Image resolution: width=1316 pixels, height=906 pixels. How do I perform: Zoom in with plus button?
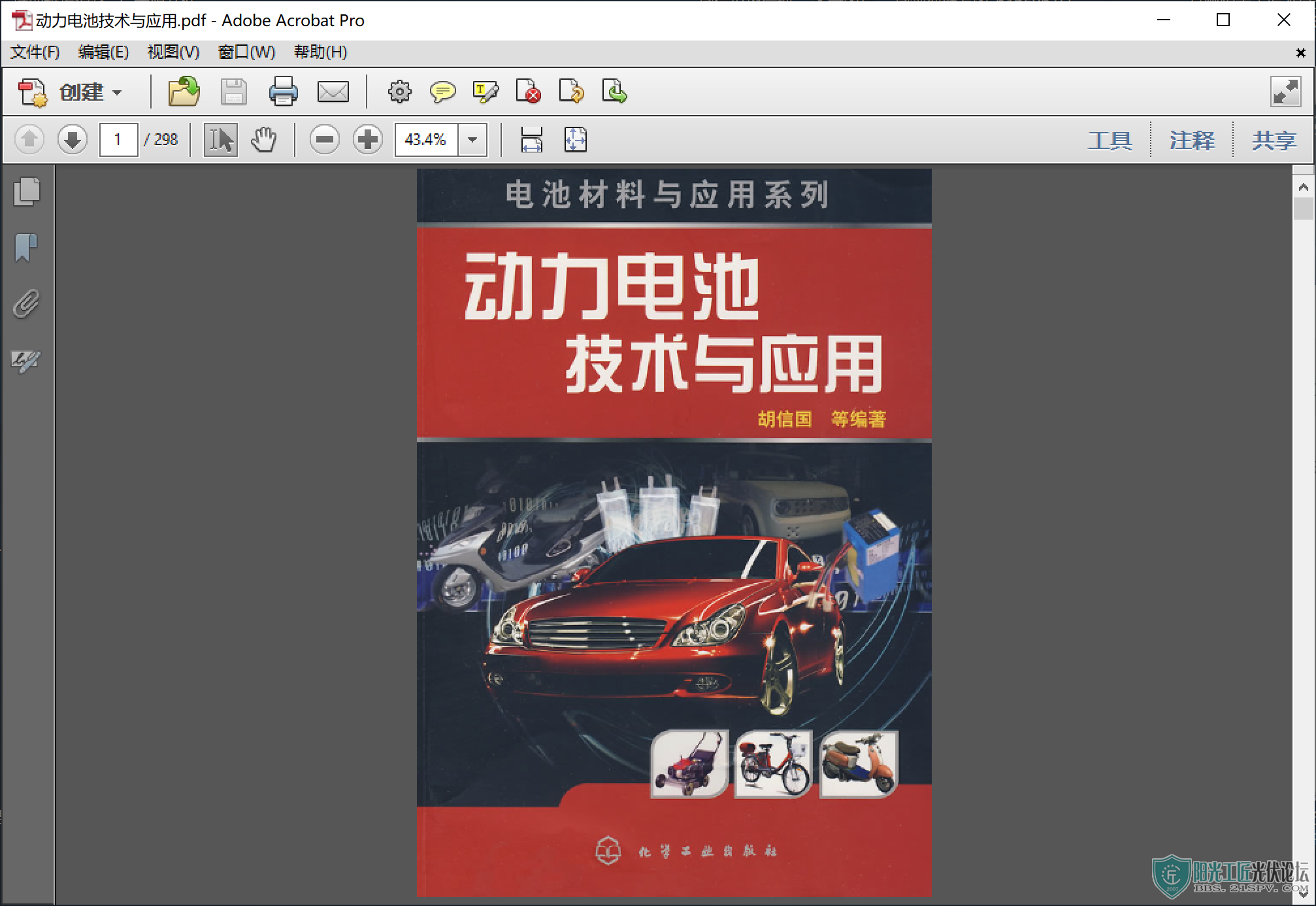tap(368, 139)
